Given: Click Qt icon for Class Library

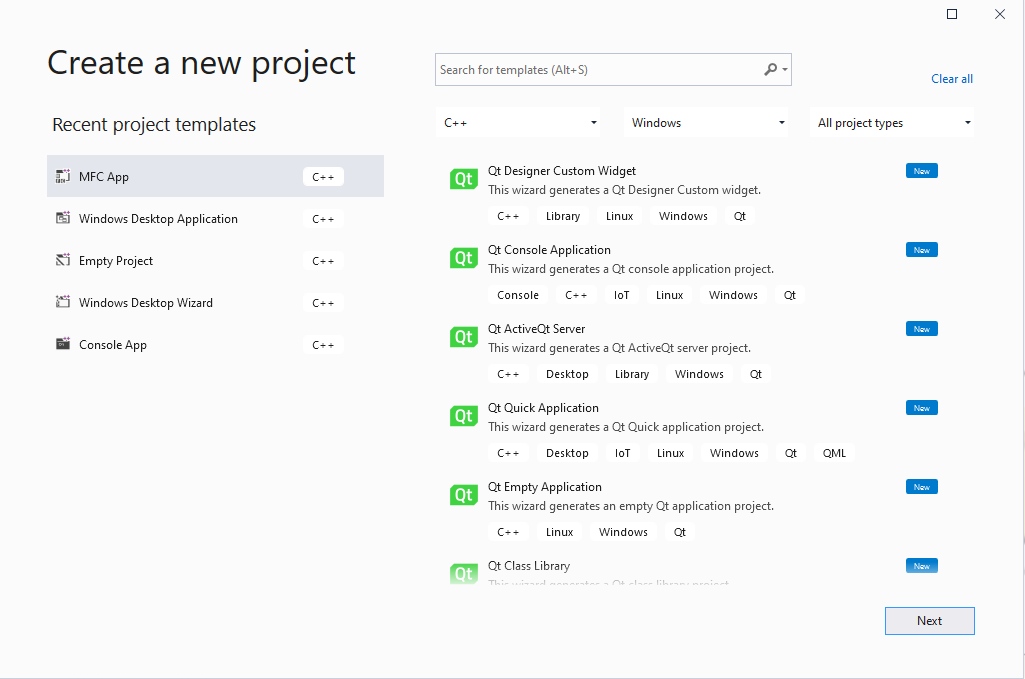Looking at the screenshot, I should point(463,573).
